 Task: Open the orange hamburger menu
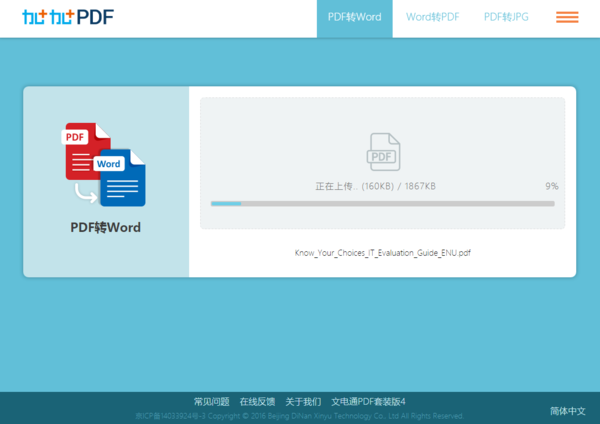coord(567,17)
